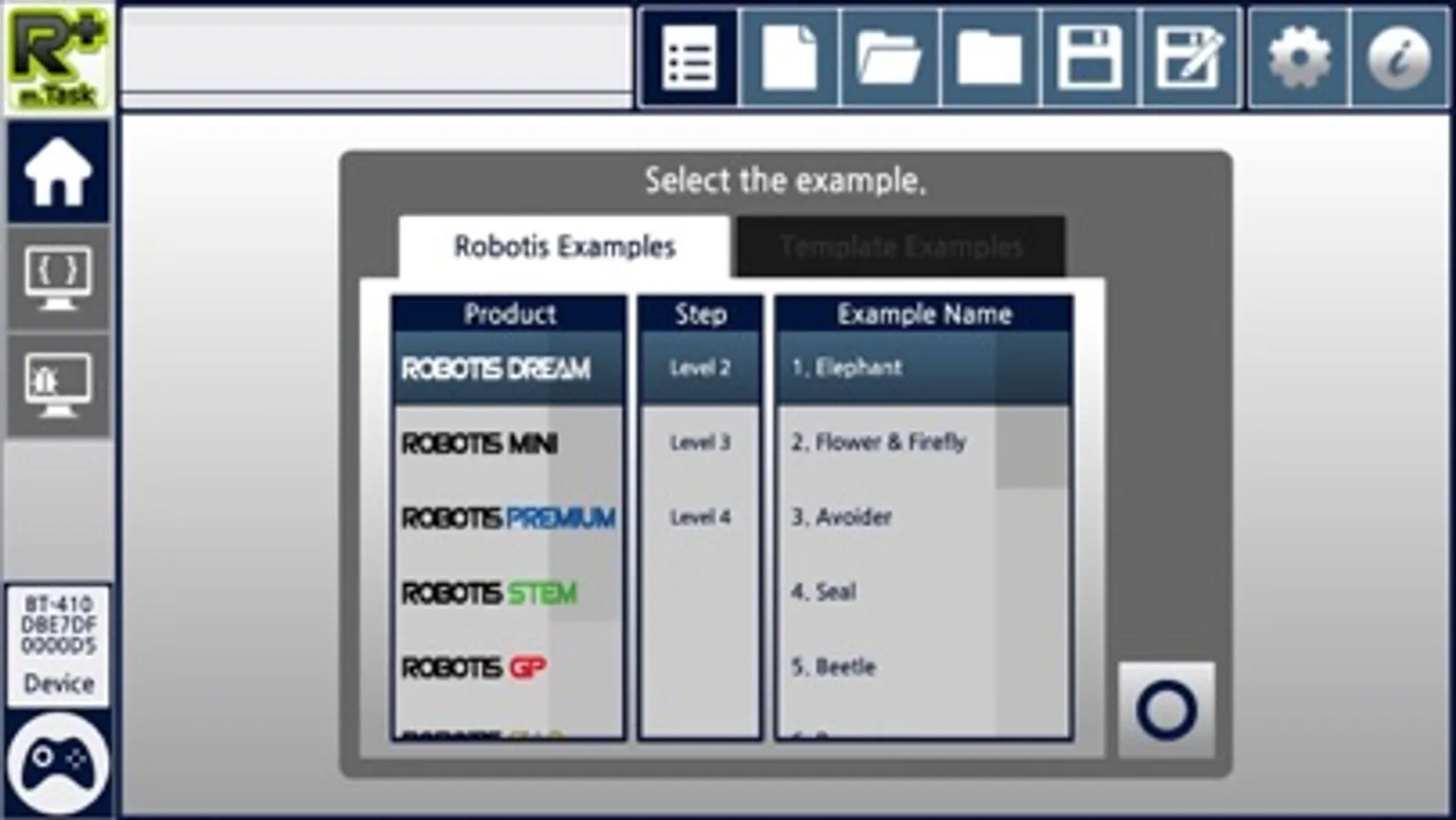Select the 3. Avoider example
1456x820 pixels.
click(923, 518)
